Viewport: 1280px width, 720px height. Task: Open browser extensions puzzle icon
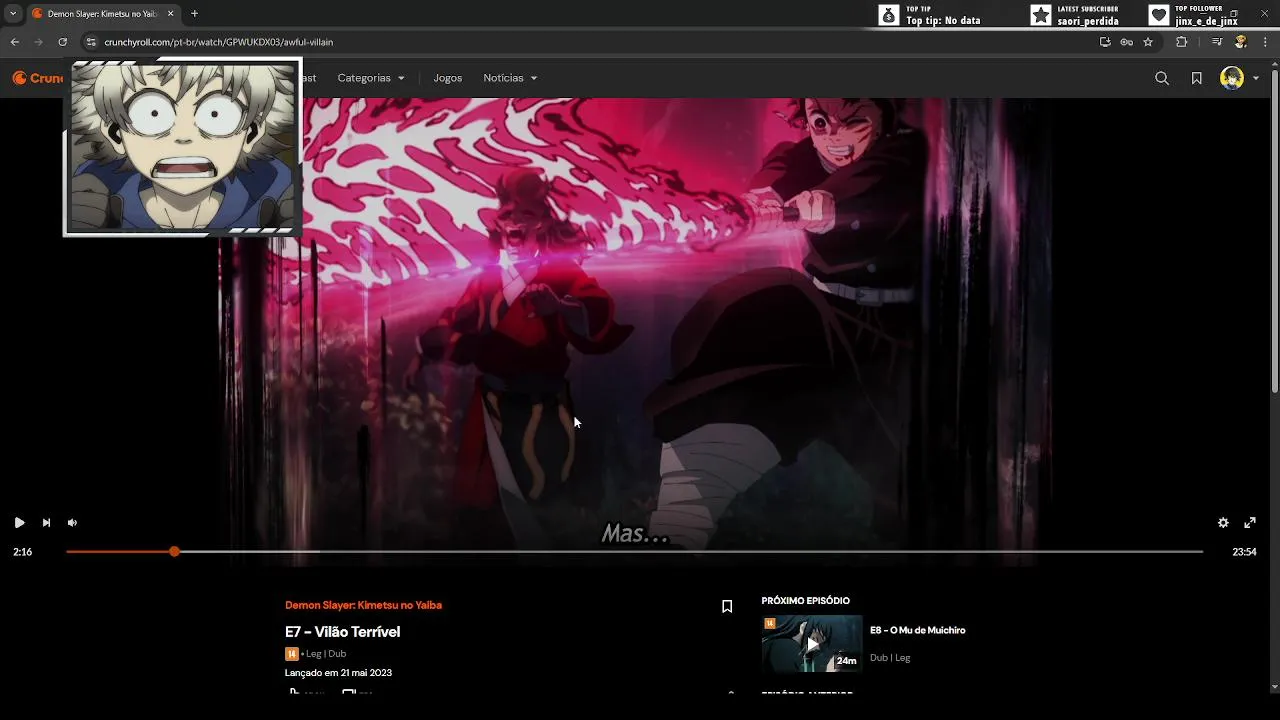click(x=1182, y=42)
